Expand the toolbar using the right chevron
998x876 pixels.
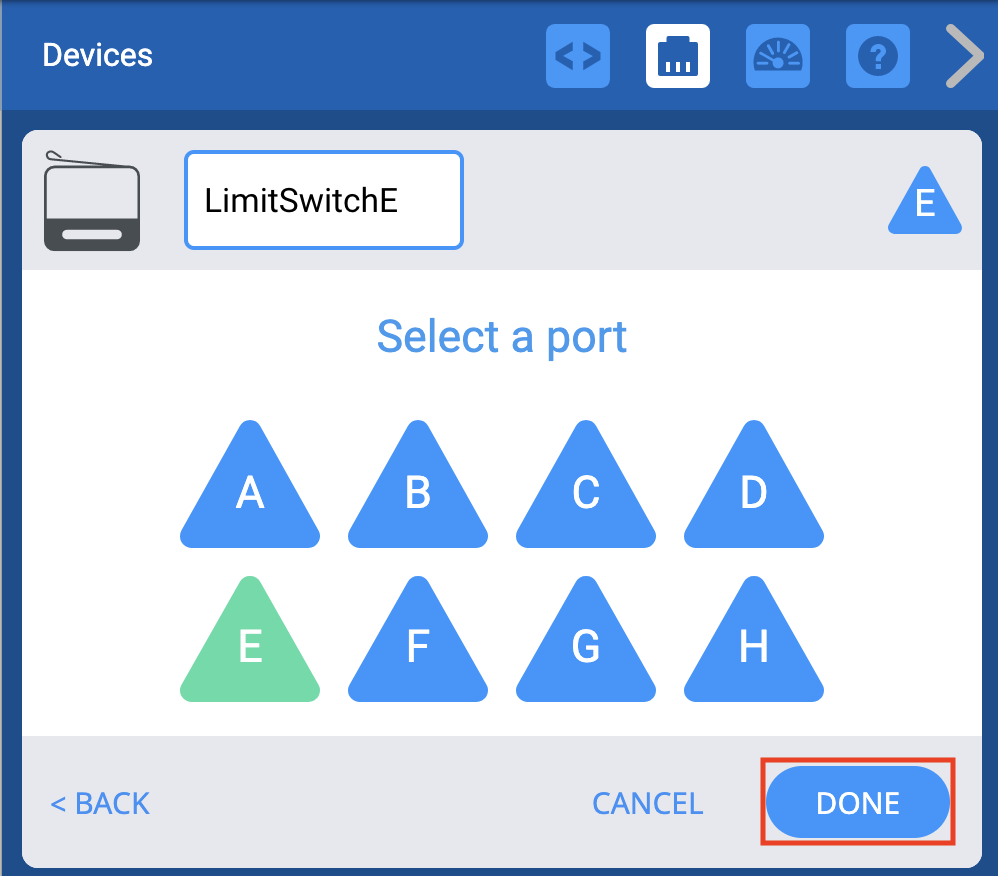click(x=963, y=55)
